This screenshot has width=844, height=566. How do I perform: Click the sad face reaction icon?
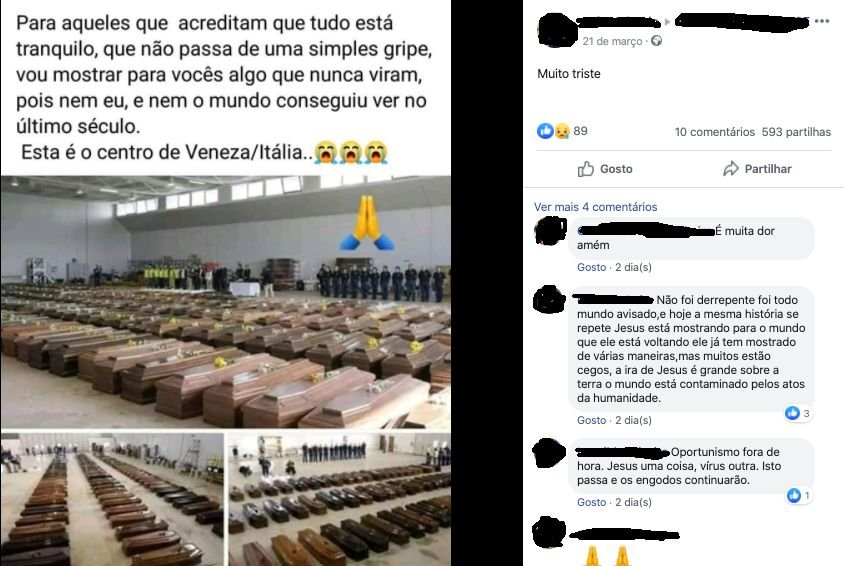pyautogui.click(x=561, y=131)
